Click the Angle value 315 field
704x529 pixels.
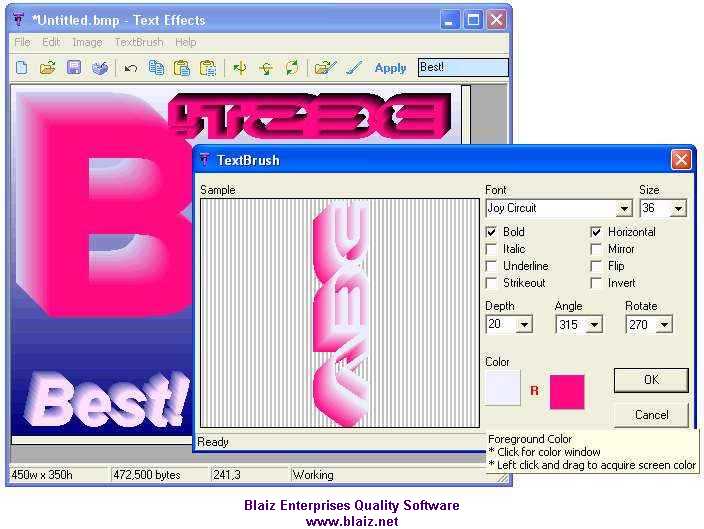[x=571, y=324]
